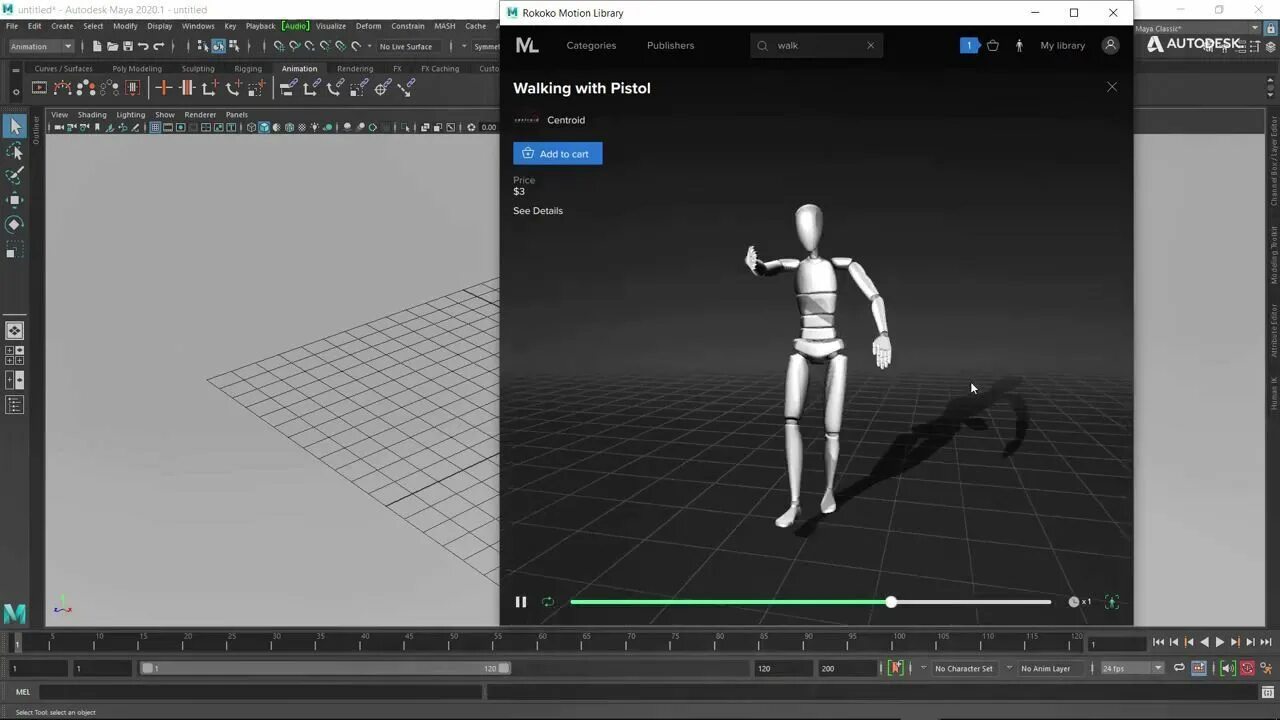Undo the last action in Maya toolbar
This screenshot has width=1280, height=720.
pos(143,46)
